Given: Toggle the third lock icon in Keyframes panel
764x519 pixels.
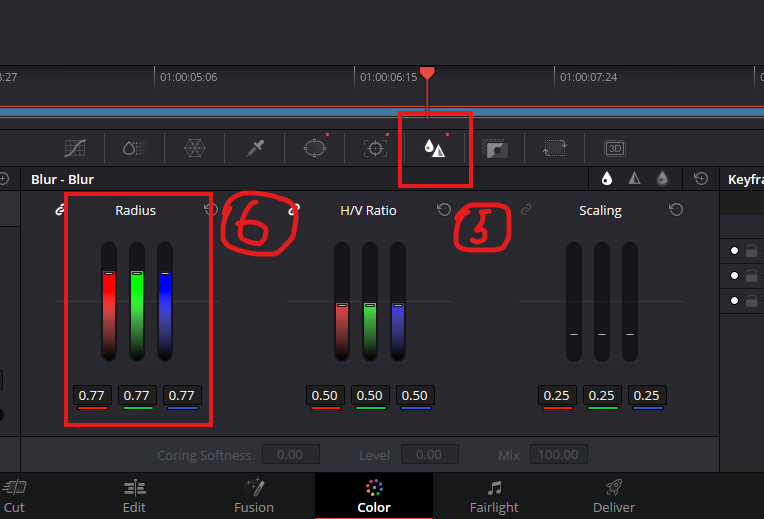Looking at the screenshot, I should (752, 301).
